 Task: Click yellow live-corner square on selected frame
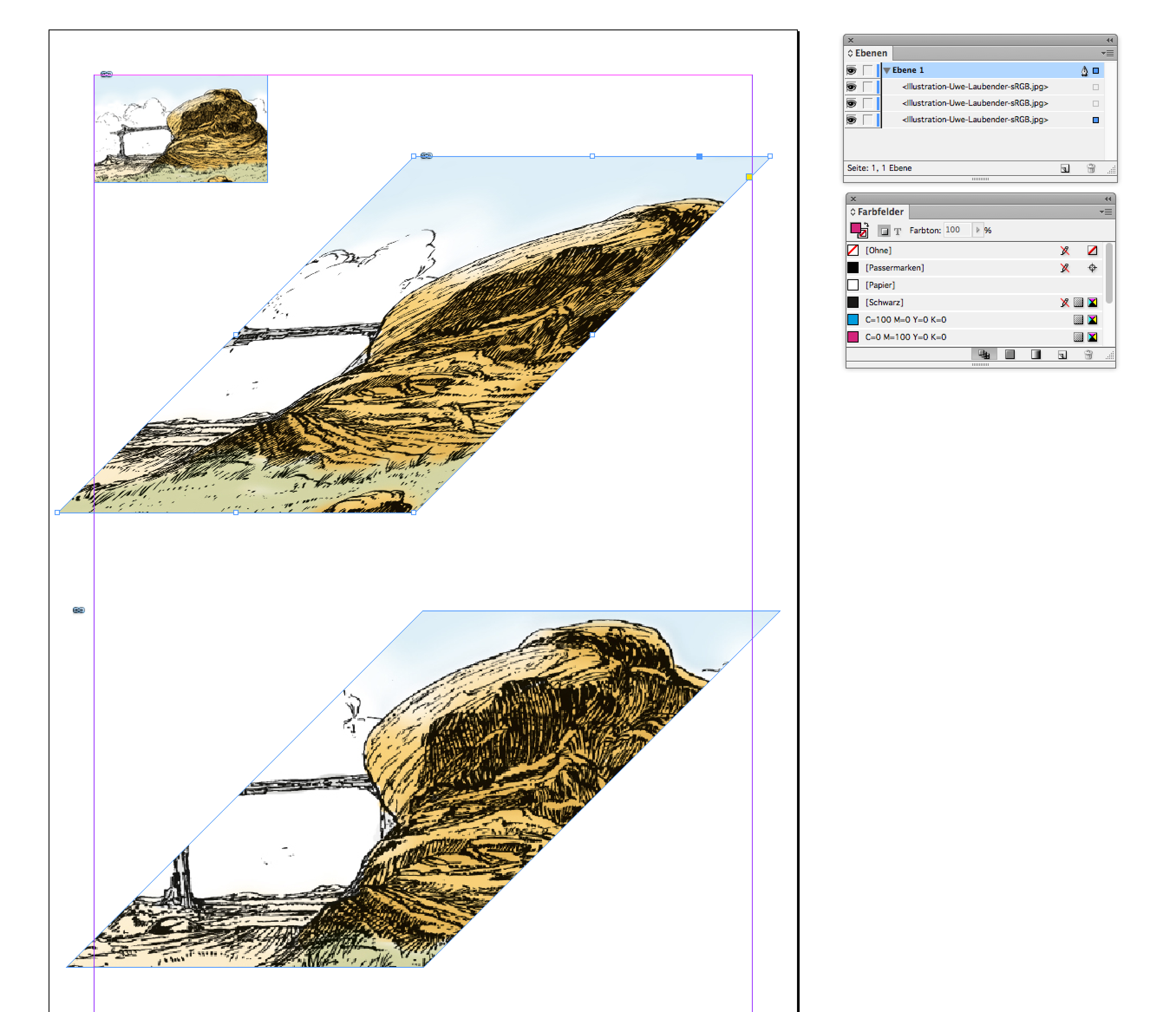coord(749,177)
